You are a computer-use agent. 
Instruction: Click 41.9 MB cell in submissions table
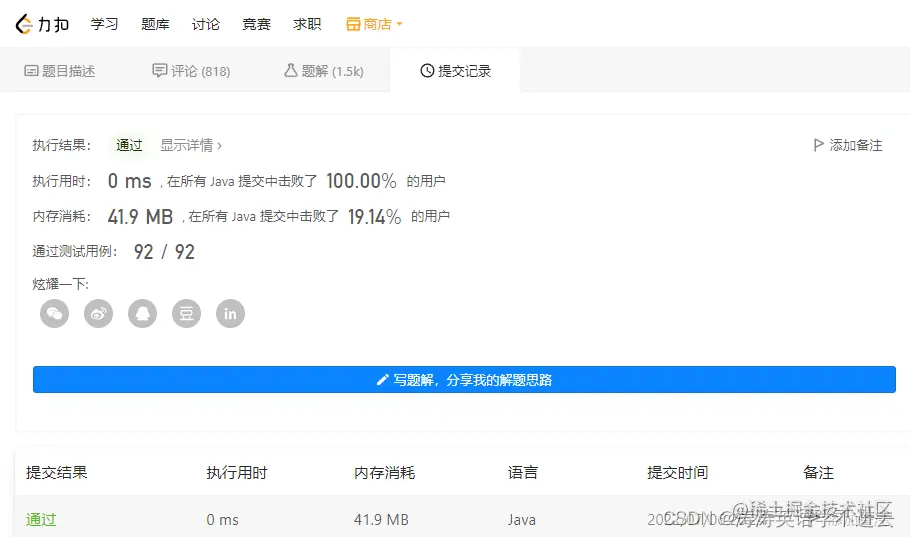coord(381,520)
